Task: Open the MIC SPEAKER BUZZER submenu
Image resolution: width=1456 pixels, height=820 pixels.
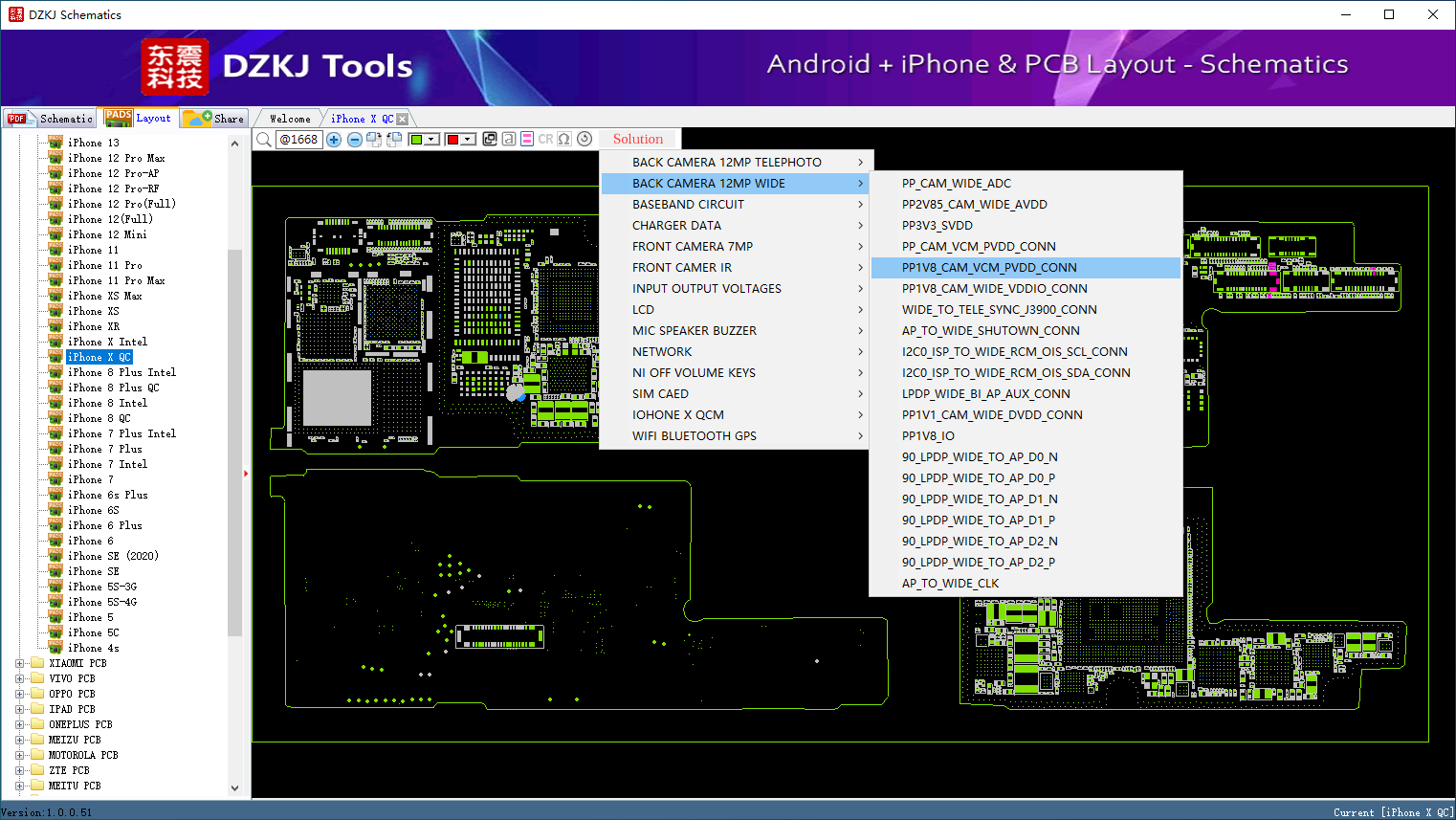Action: (x=737, y=330)
